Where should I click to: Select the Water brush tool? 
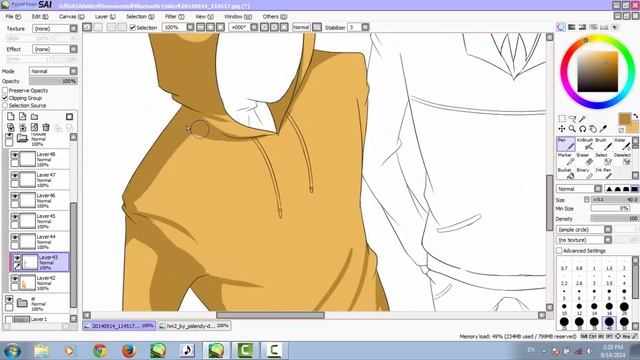tap(622, 144)
